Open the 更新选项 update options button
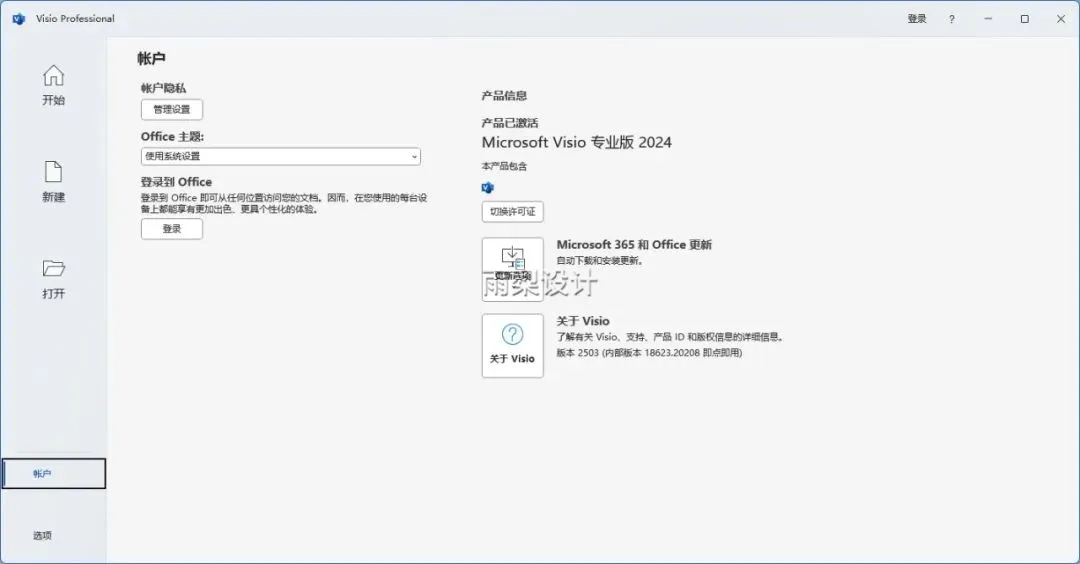This screenshot has width=1080, height=564. (512, 269)
